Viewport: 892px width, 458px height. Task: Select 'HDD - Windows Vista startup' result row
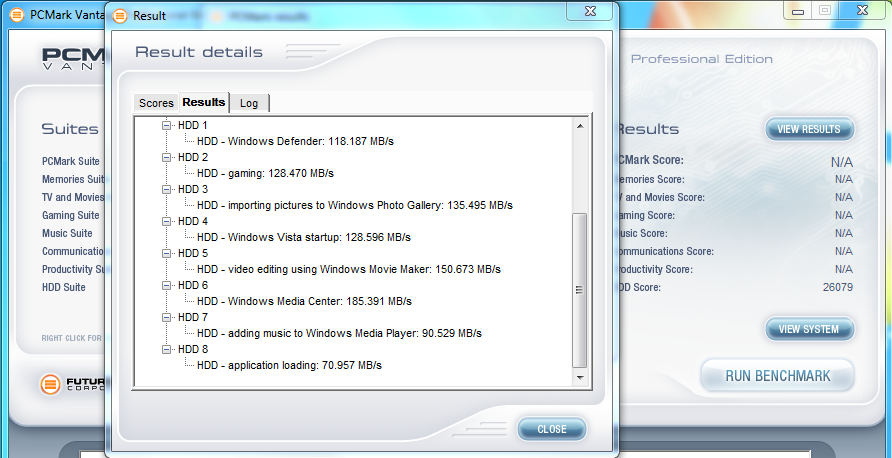[304, 237]
